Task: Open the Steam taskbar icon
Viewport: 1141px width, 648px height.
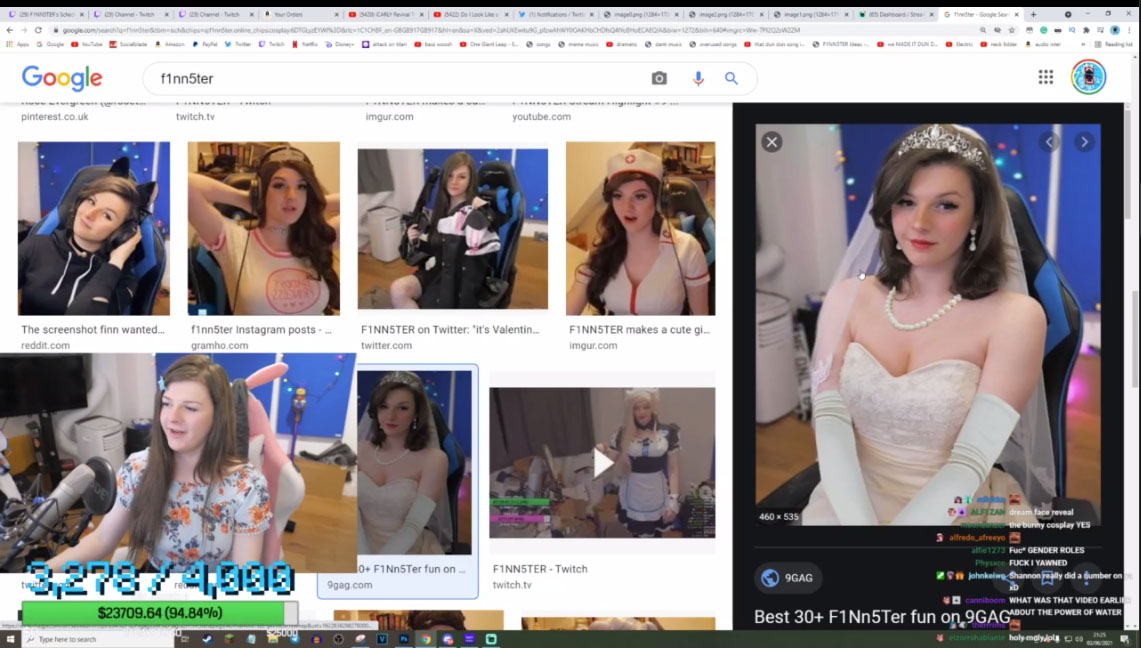Action: 207,639
